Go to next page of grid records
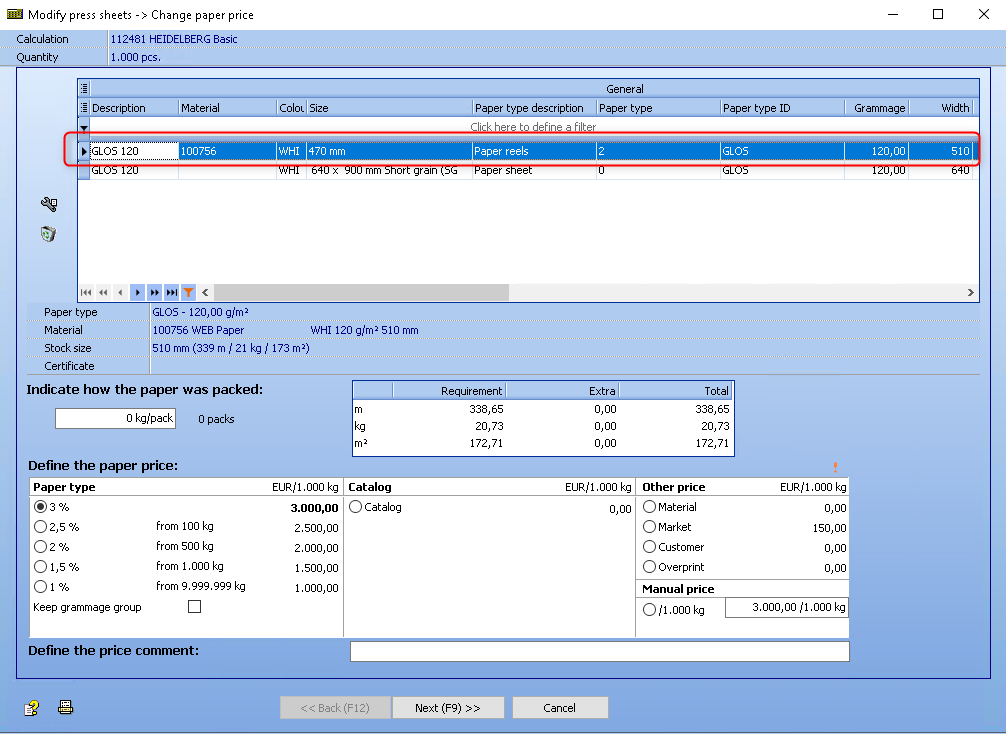The height and width of the screenshot is (734, 1006). pyautogui.click(x=155, y=293)
